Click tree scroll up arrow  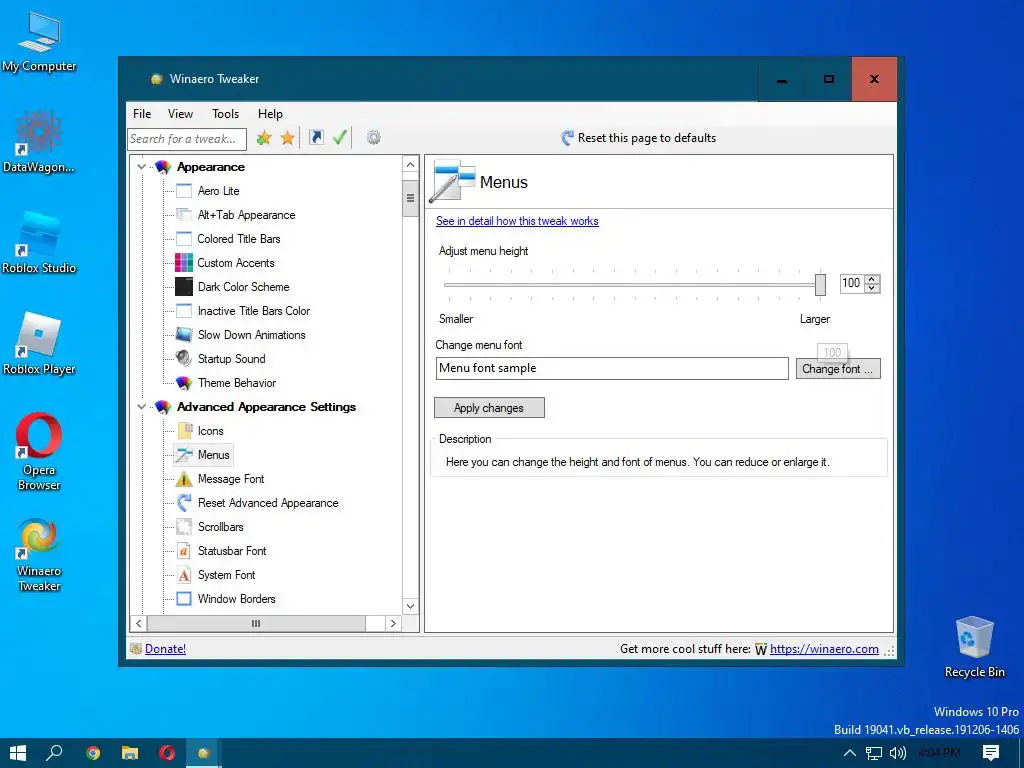(410, 165)
